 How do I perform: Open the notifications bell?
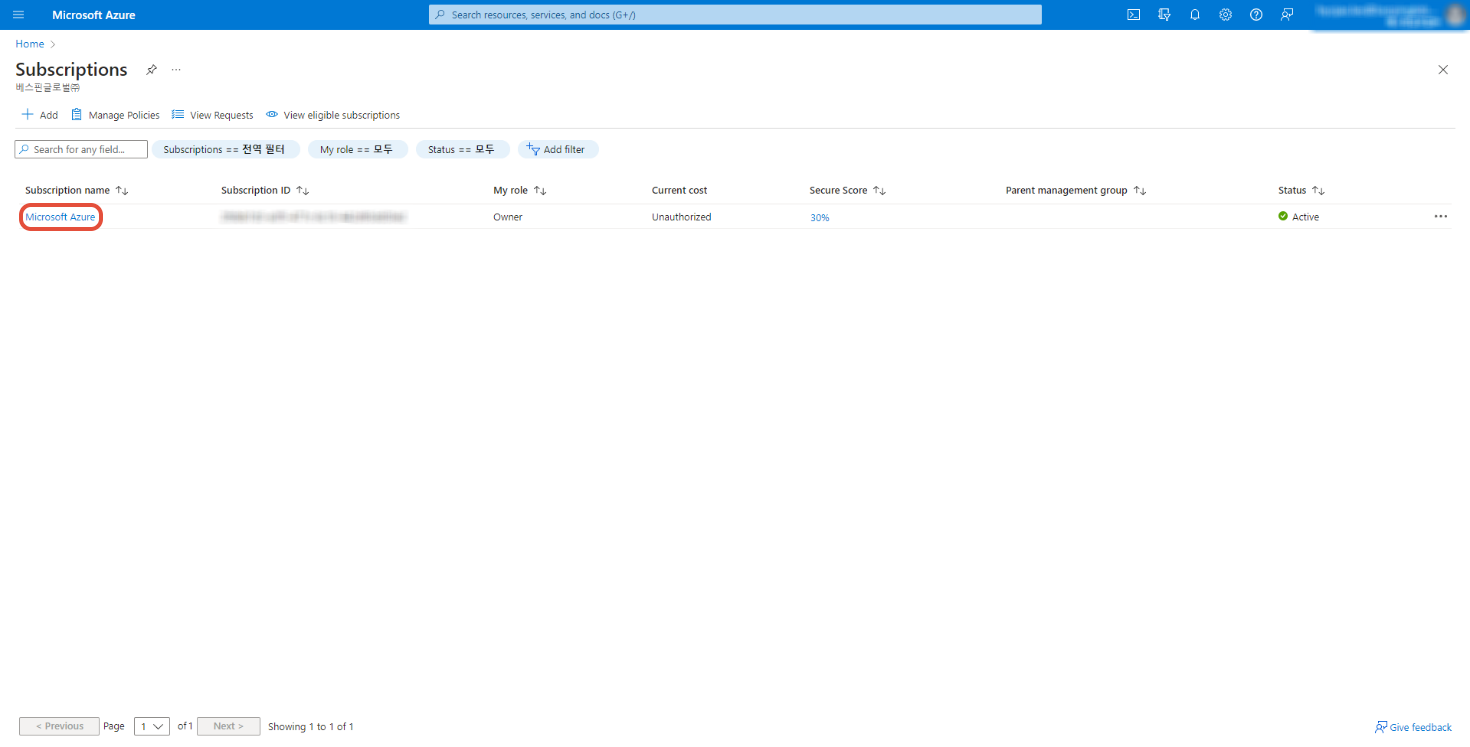point(1194,15)
